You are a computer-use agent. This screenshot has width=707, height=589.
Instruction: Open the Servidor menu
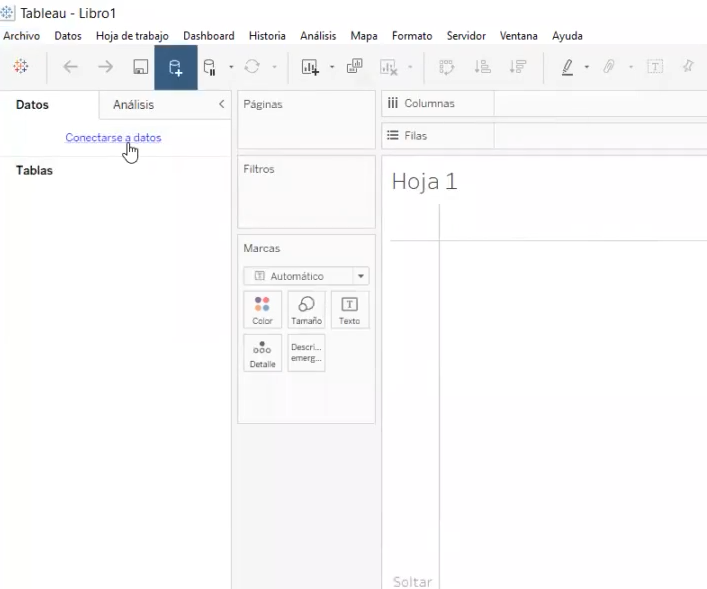(466, 36)
